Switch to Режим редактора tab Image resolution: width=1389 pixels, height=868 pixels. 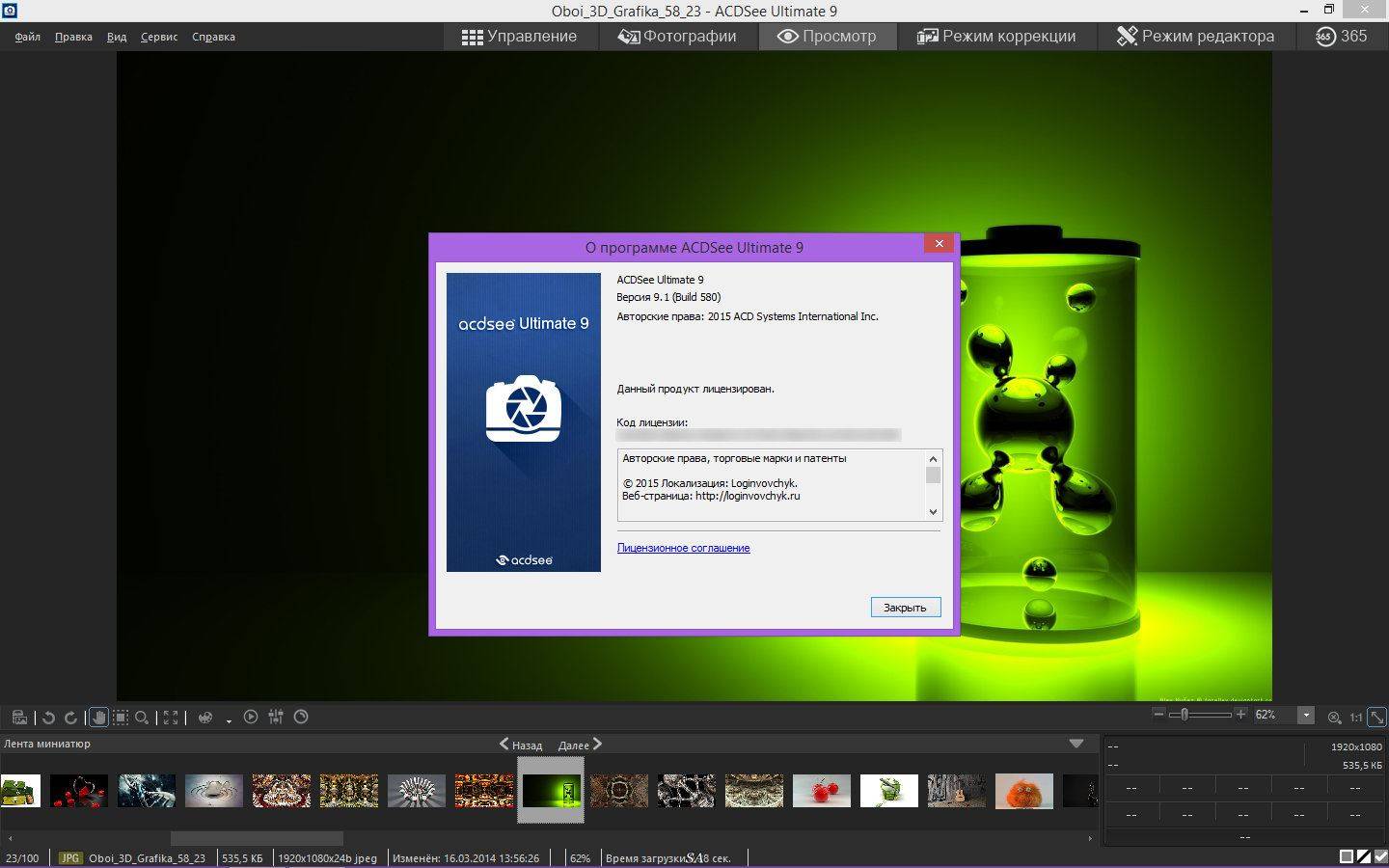click(1196, 37)
